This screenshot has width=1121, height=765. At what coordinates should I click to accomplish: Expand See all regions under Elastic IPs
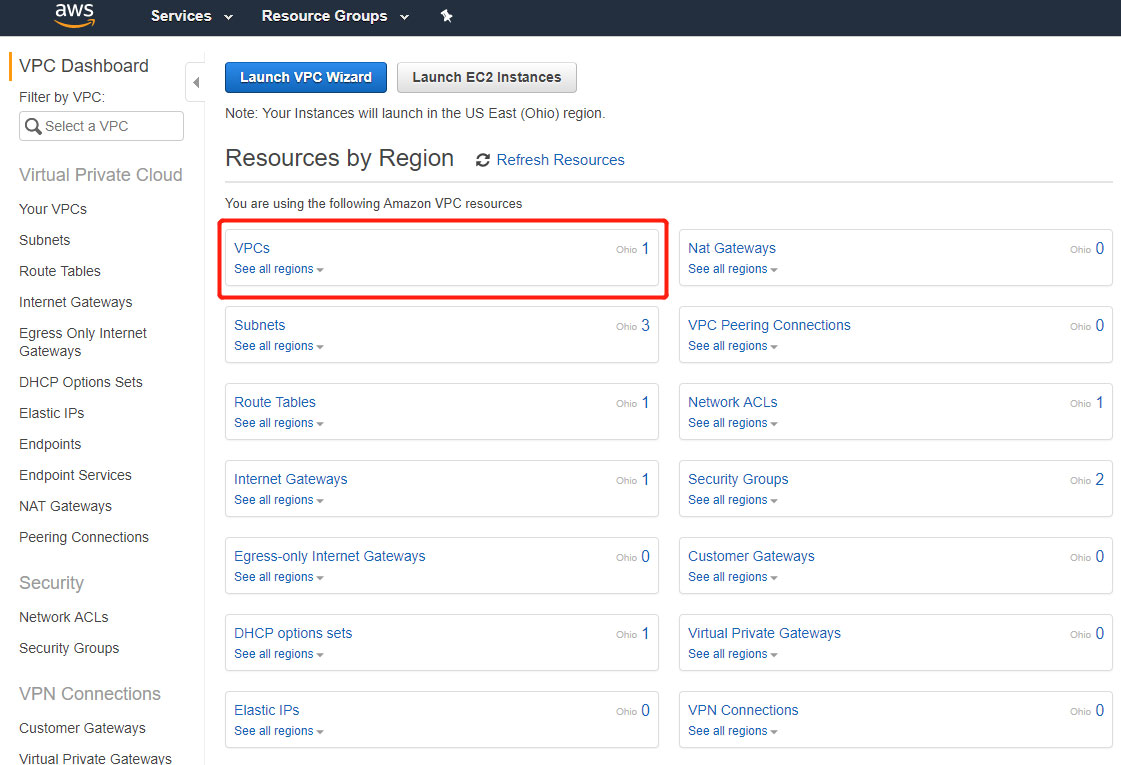tap(279, 731)
